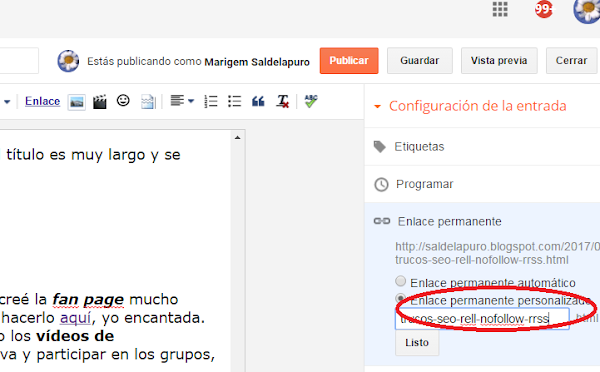Format the selection as a block quote
600x372 pixels.
tap(258, 101)
